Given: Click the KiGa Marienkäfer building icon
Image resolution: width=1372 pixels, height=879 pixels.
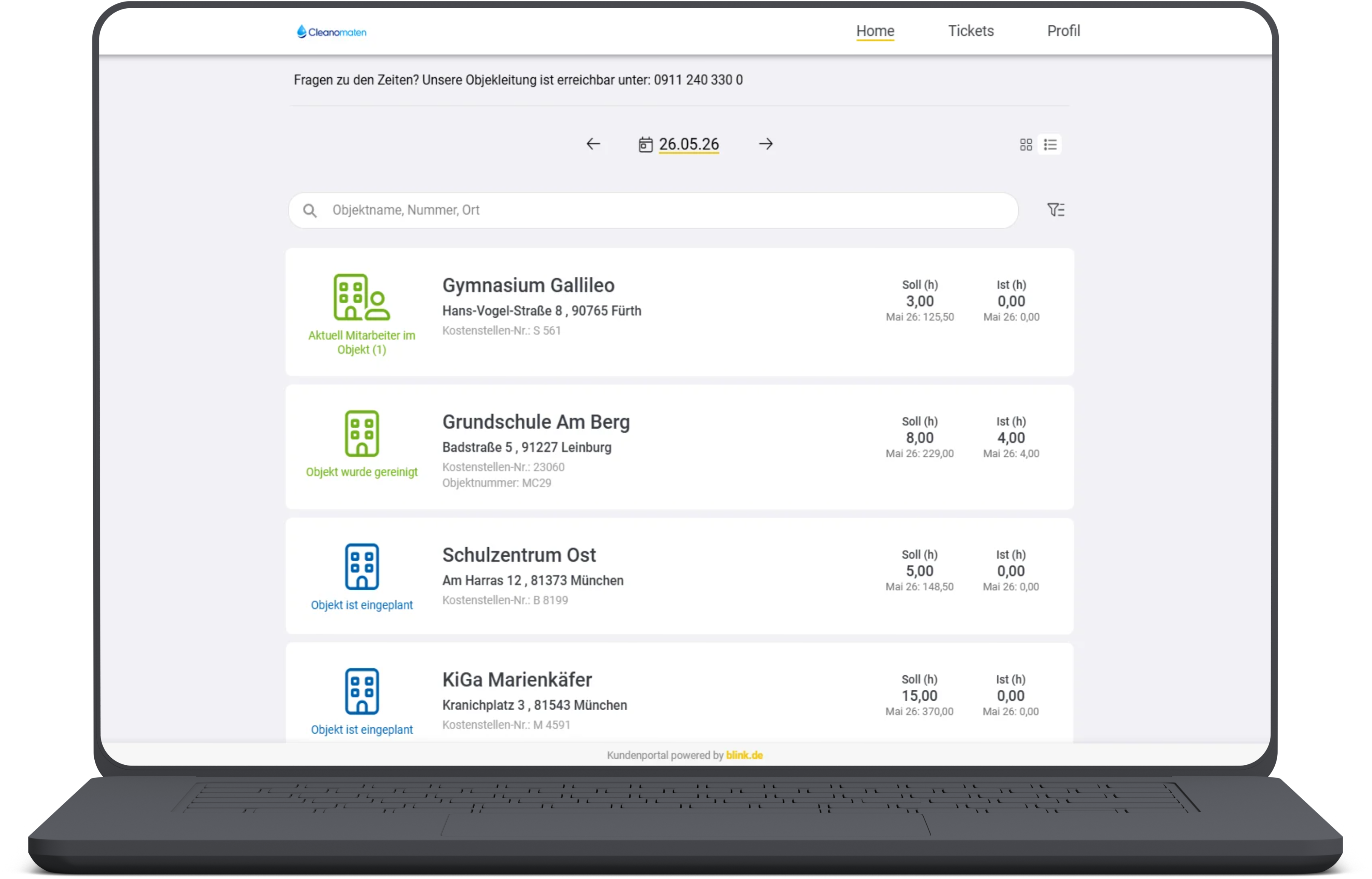Looking at the screenshot, I should (x=362, y=691).
